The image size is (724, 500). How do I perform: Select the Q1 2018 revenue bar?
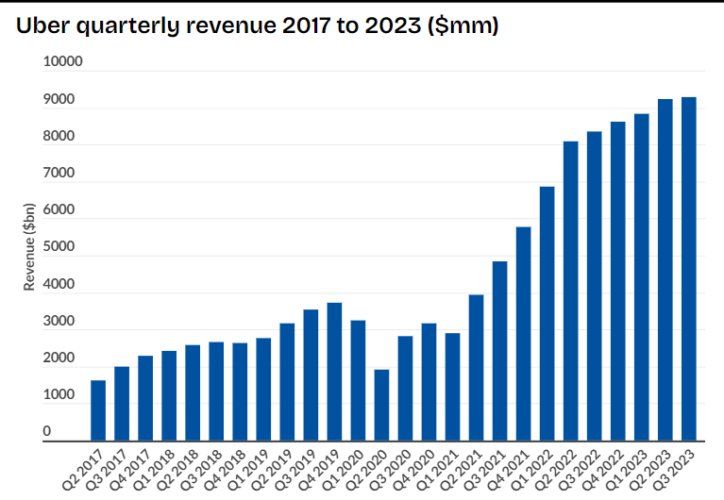click(169, 396)
